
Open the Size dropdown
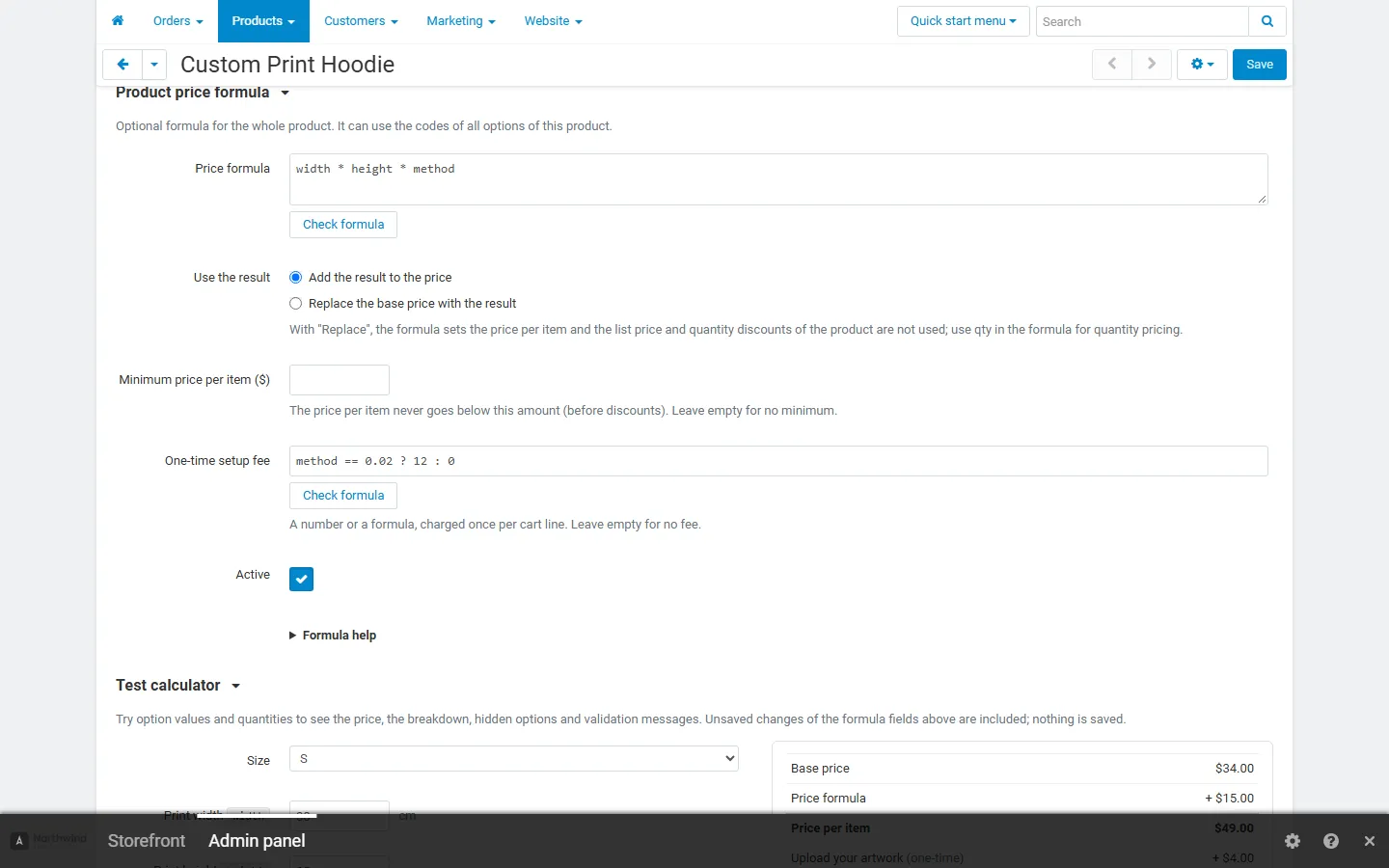[x=514, y=759]
